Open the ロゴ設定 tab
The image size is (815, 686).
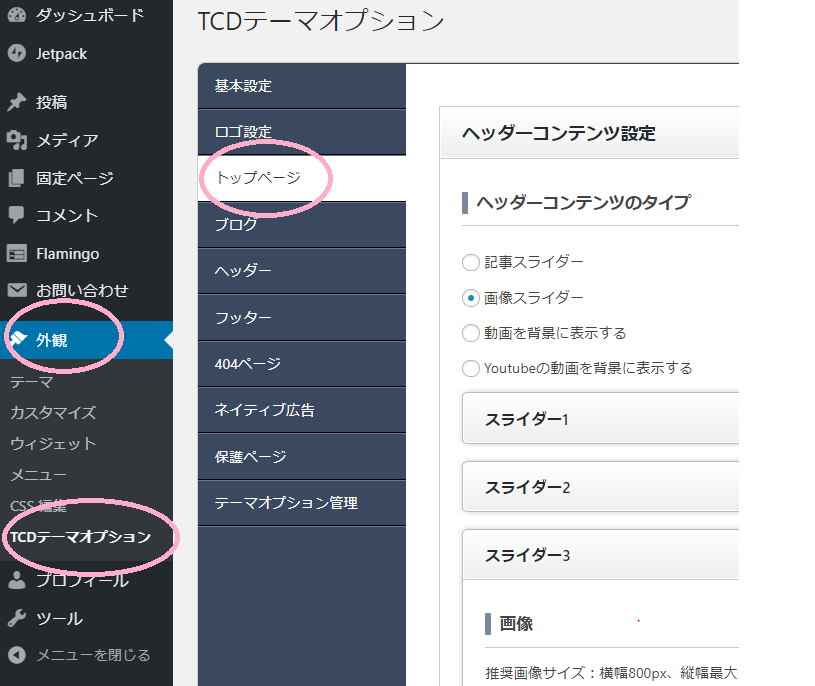tap(301, 132)
